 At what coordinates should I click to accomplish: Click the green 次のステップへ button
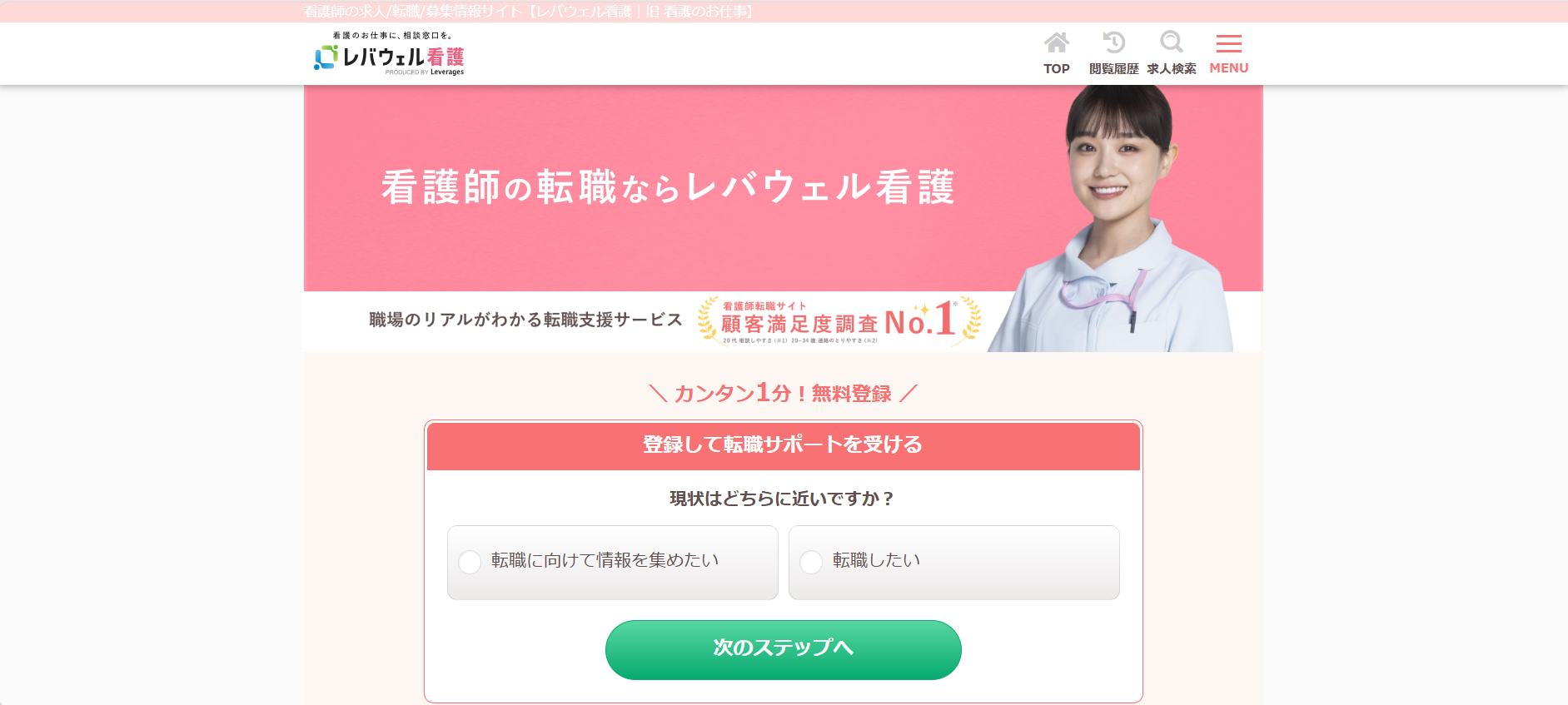coord(784,649)
